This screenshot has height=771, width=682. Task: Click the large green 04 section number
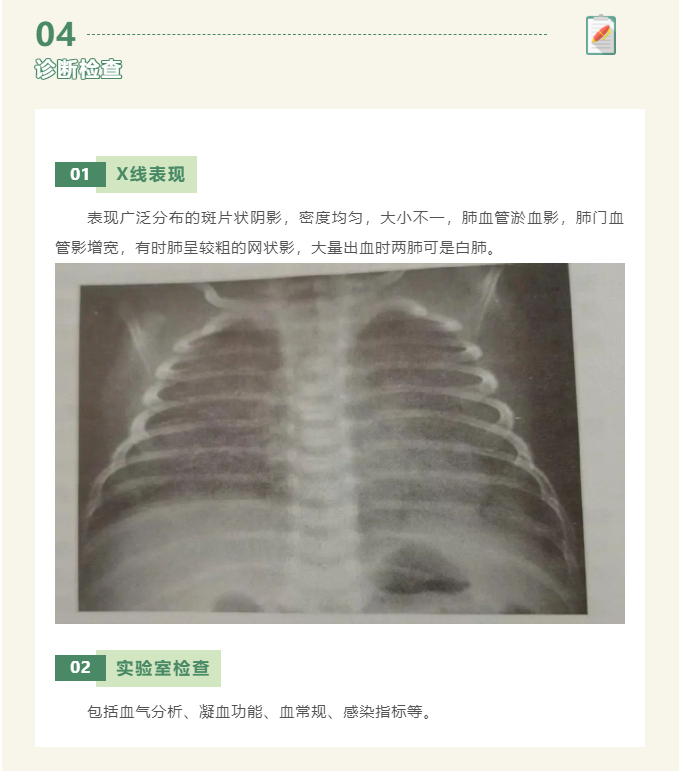pos(56,34)
